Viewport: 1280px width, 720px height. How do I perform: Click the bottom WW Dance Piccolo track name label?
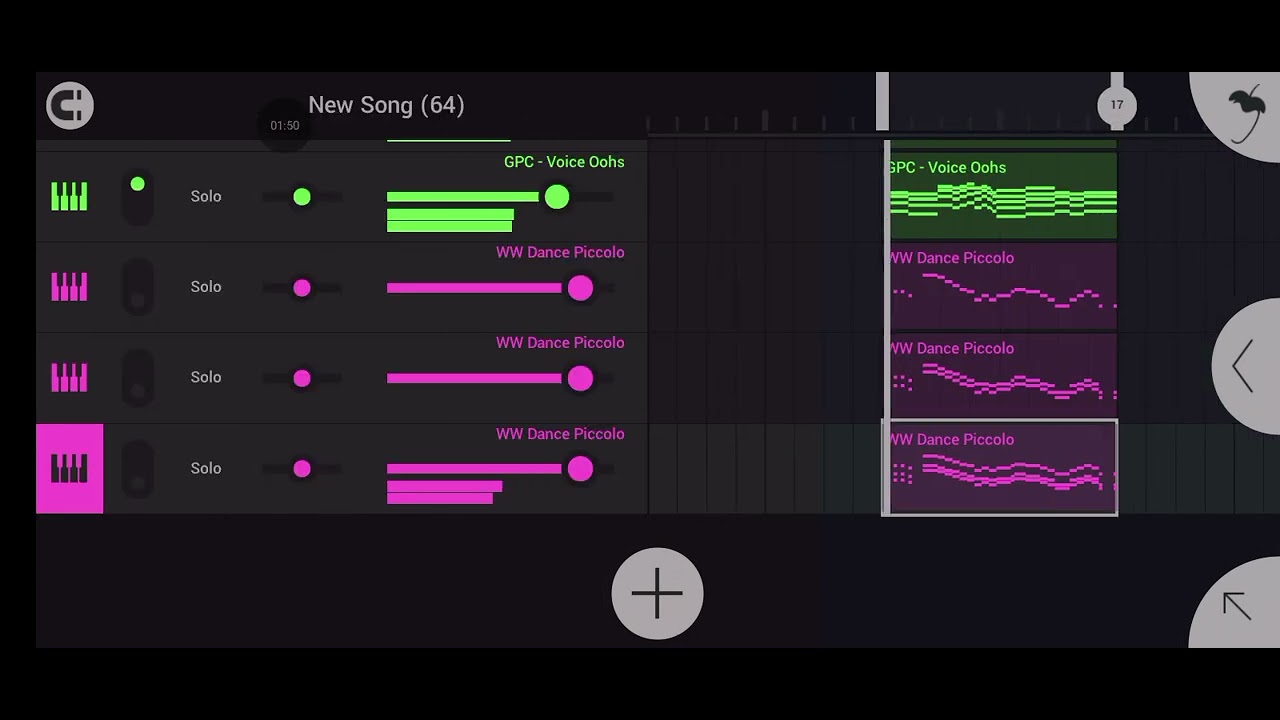[x=560, y=433]
